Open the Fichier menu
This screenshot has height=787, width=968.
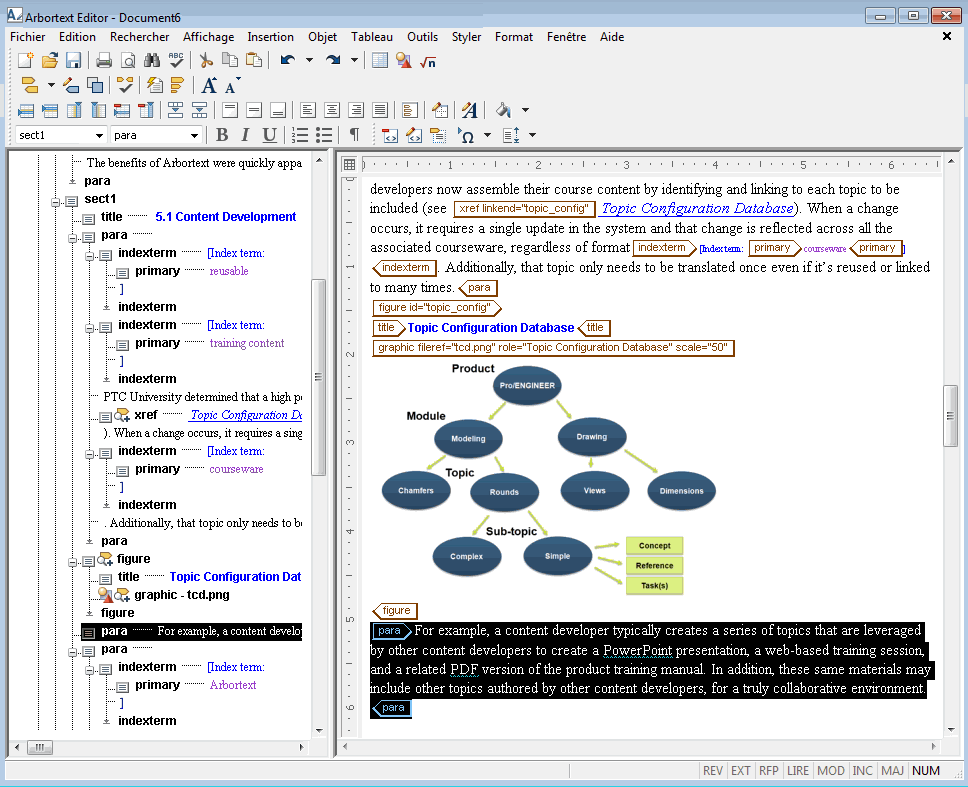pyautogui.click(x=28, y=37)
